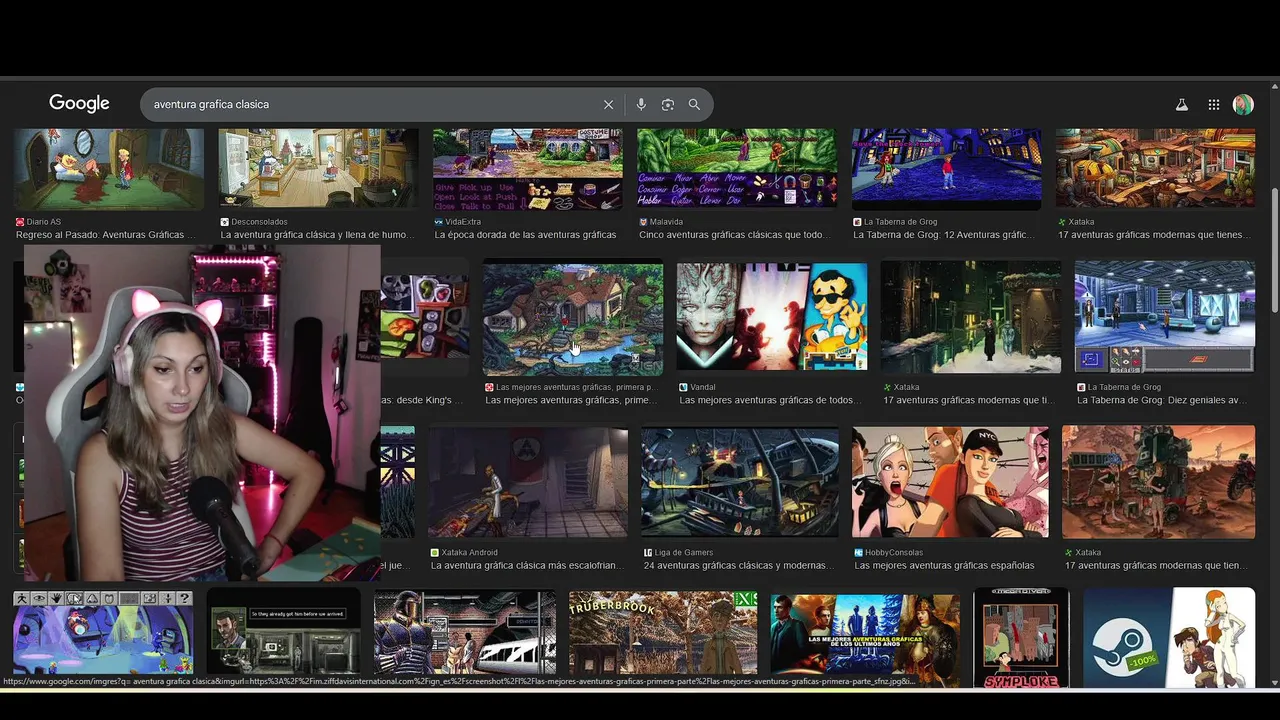1280x720 pixels.
Task: Open the snowy street Xataka thumbnail
Action: (x=971, y=317)
